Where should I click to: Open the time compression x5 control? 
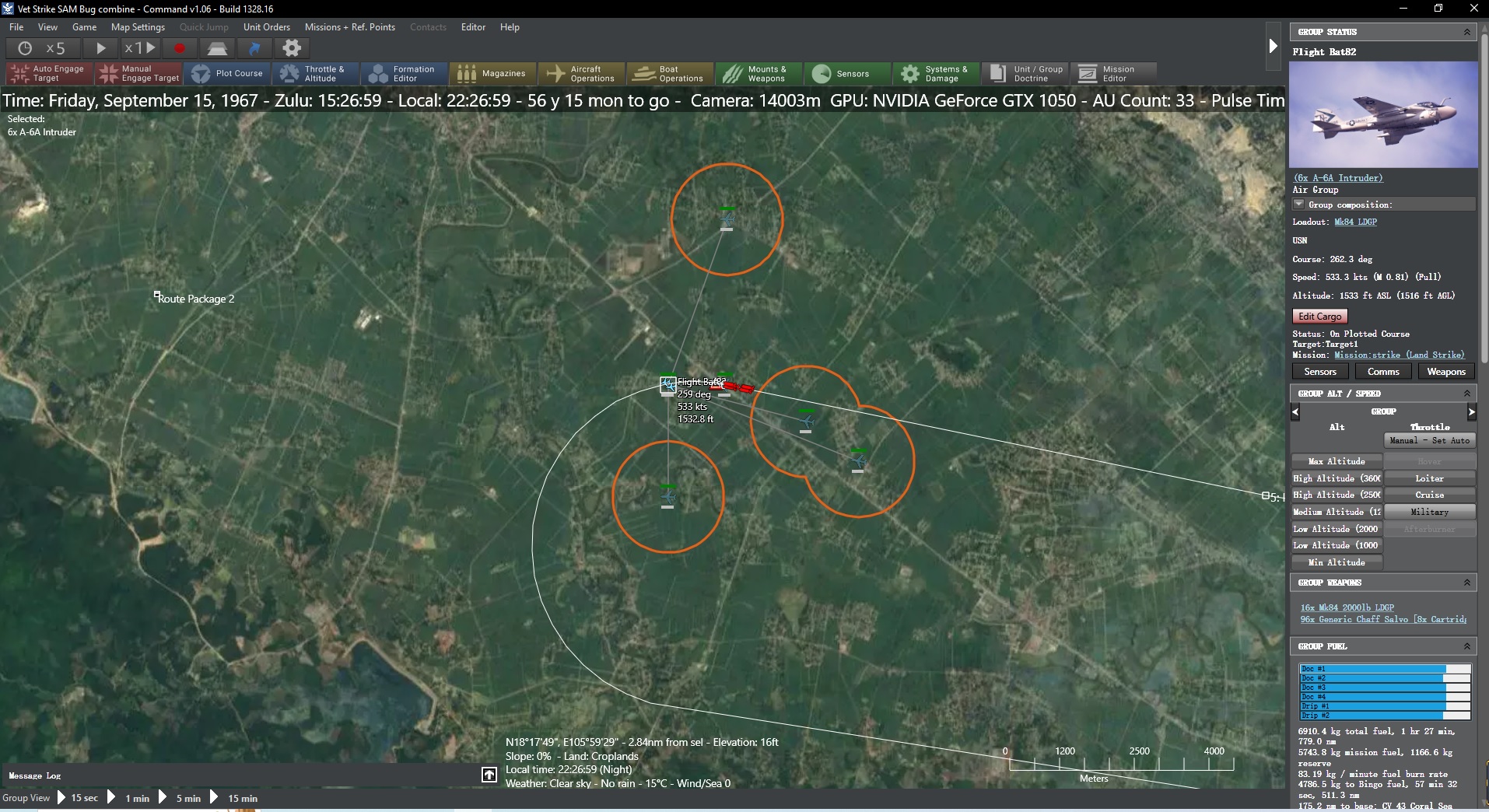pyautogui.click(x=44, y=48)
